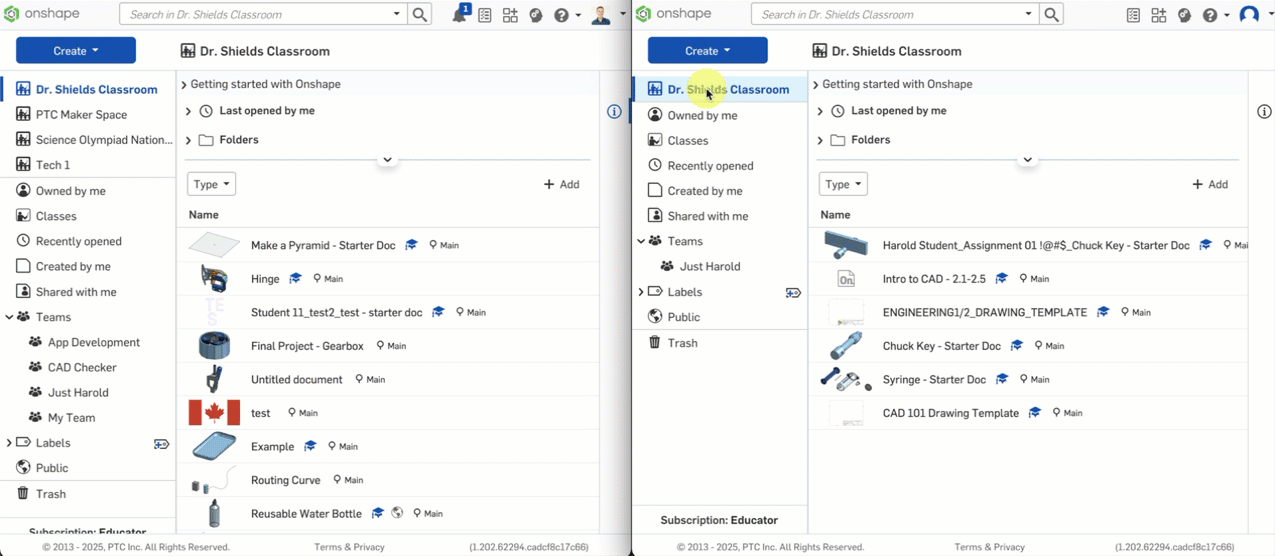This screenshot has width=1275, height=556.
Task: Click Onshape logo in left window
Action: click(40, 14)
